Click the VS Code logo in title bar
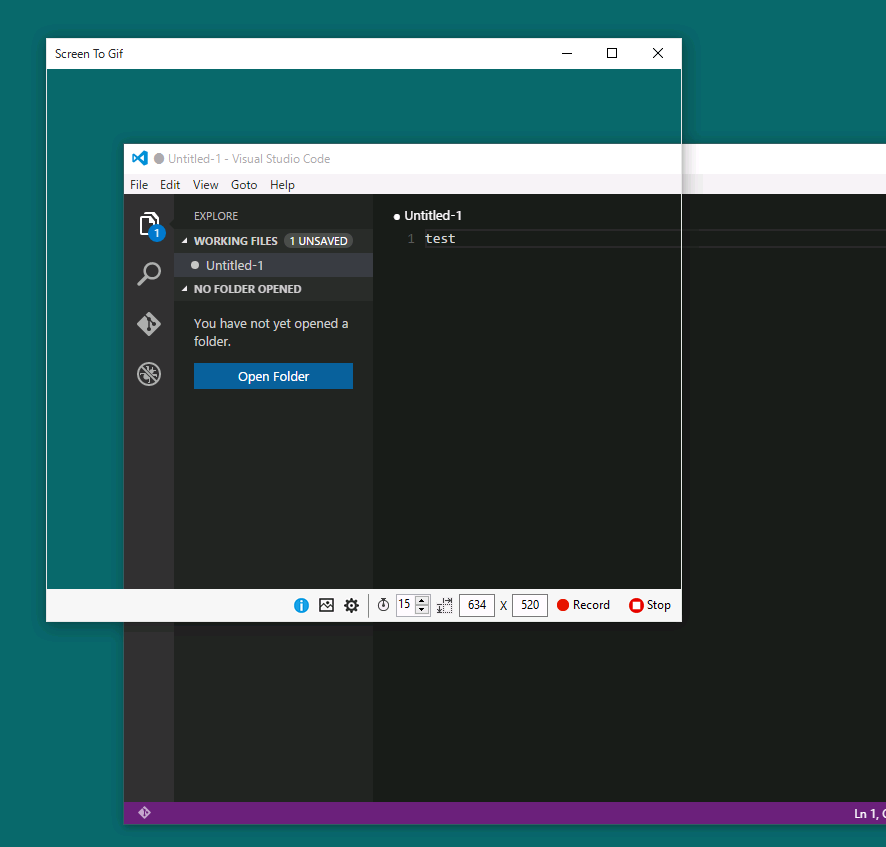886x847 pixels. 140,158
